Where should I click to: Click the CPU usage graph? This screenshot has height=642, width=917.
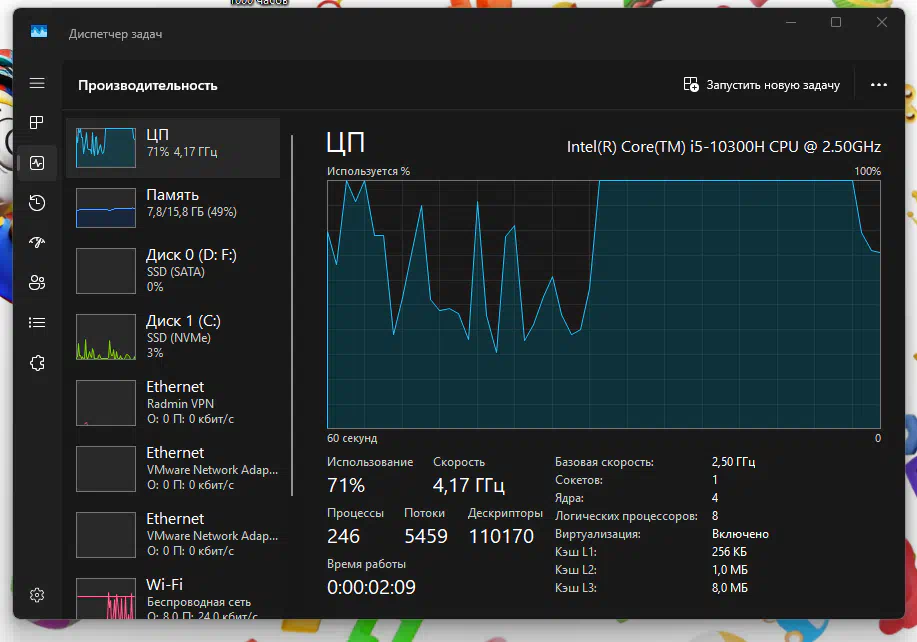[604, 305]
